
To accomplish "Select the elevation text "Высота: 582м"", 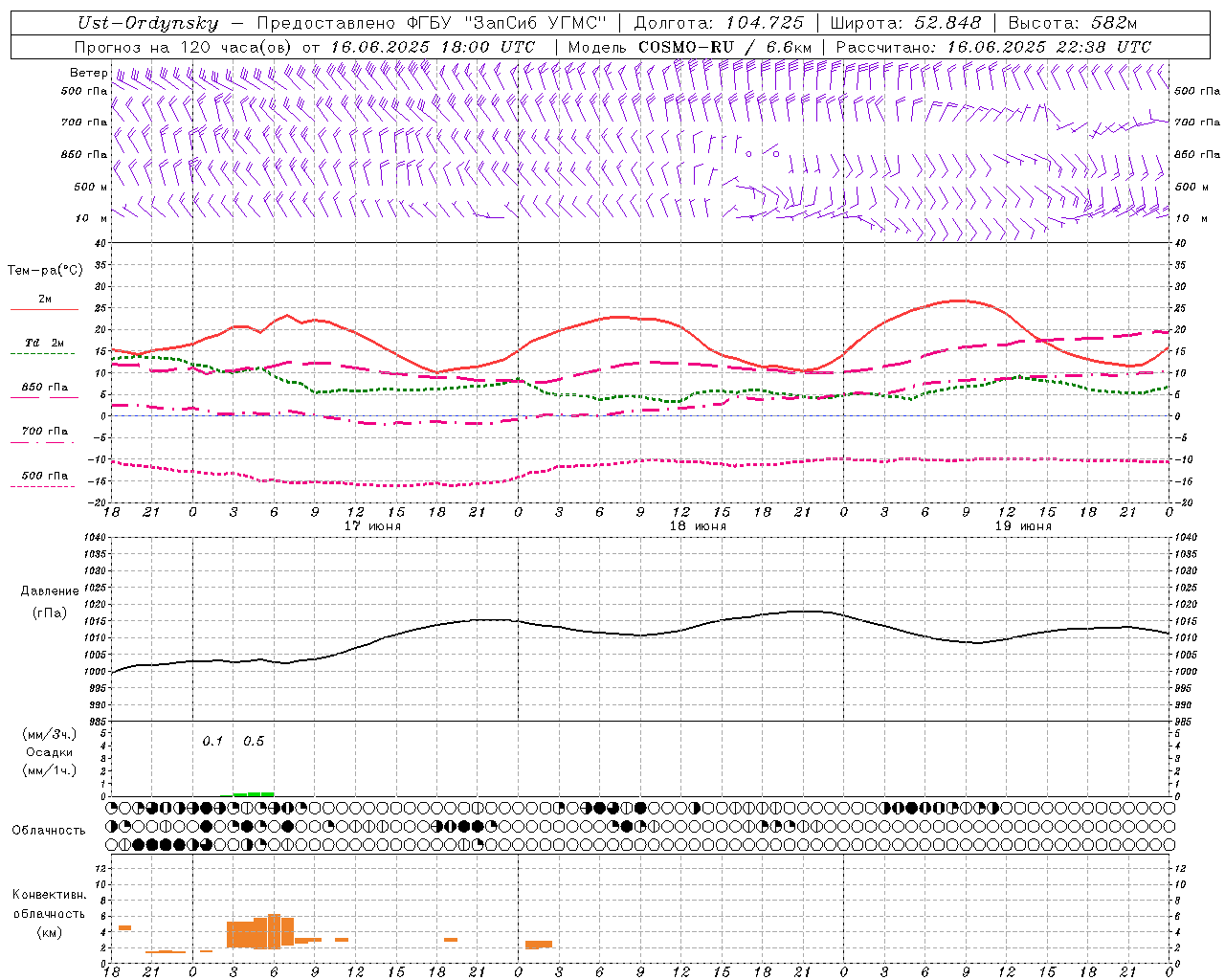I will pyautogui.click(x=1074, y=24).
